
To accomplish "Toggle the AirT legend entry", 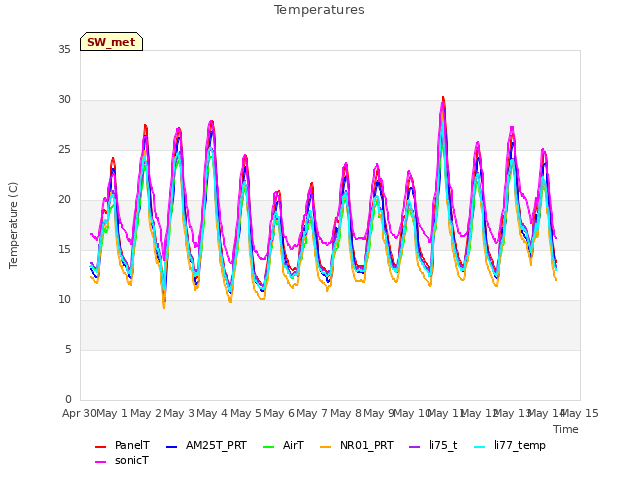I will [283, 445].
